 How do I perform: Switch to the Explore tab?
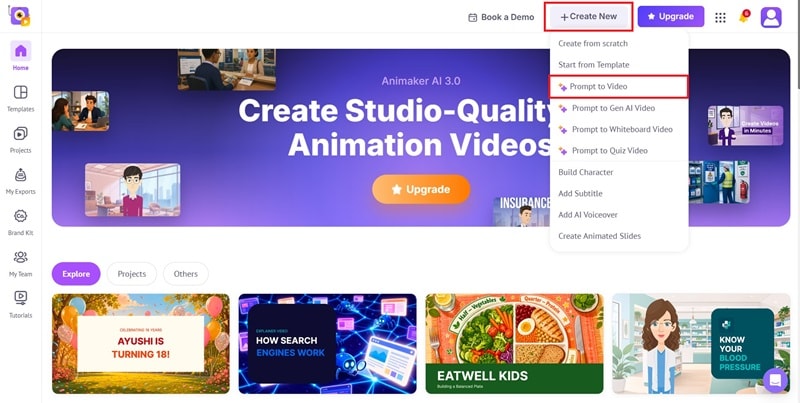pyautogui.click(x=76, y=274)
